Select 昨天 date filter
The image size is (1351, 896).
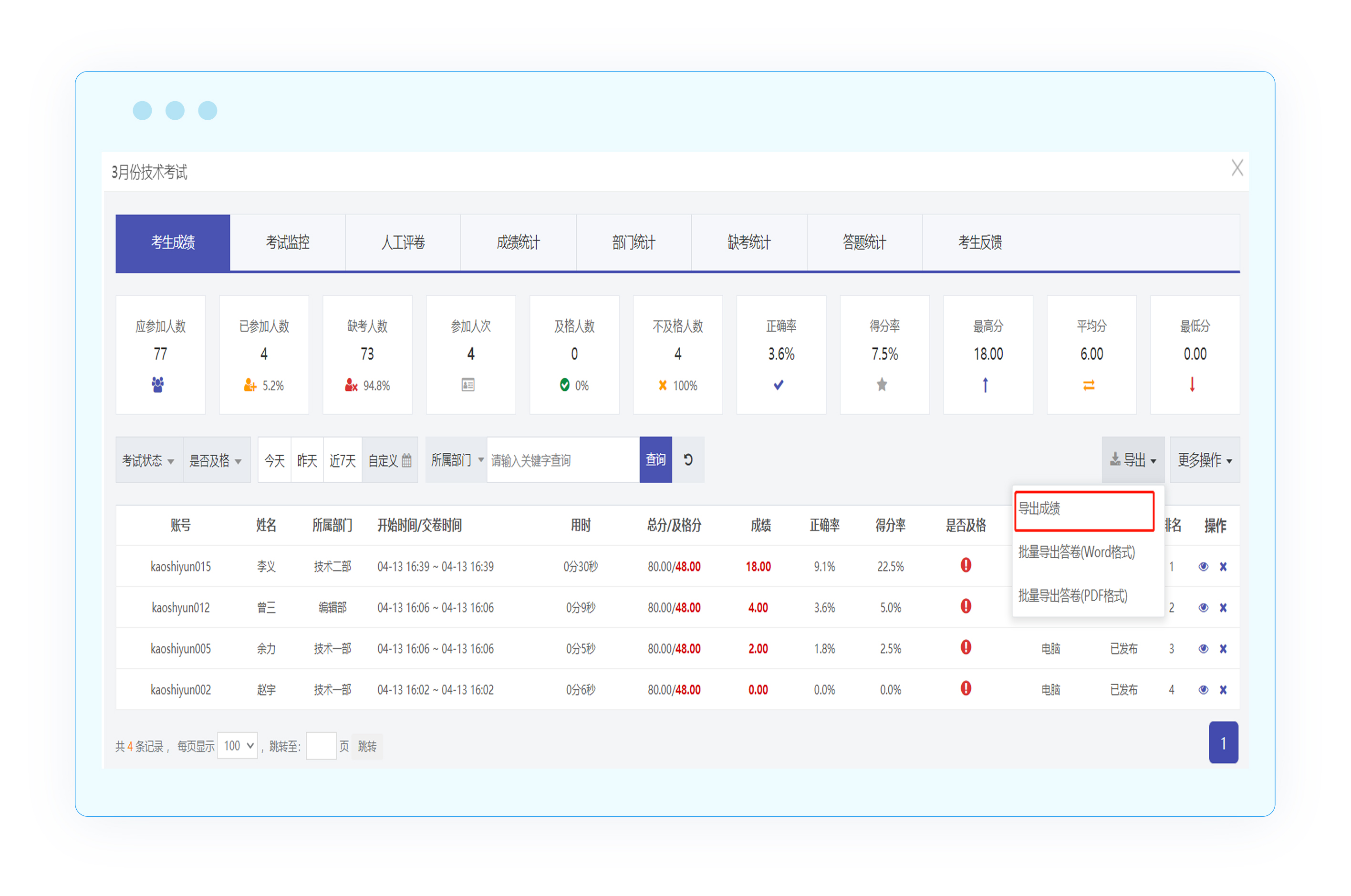point(307,460)
